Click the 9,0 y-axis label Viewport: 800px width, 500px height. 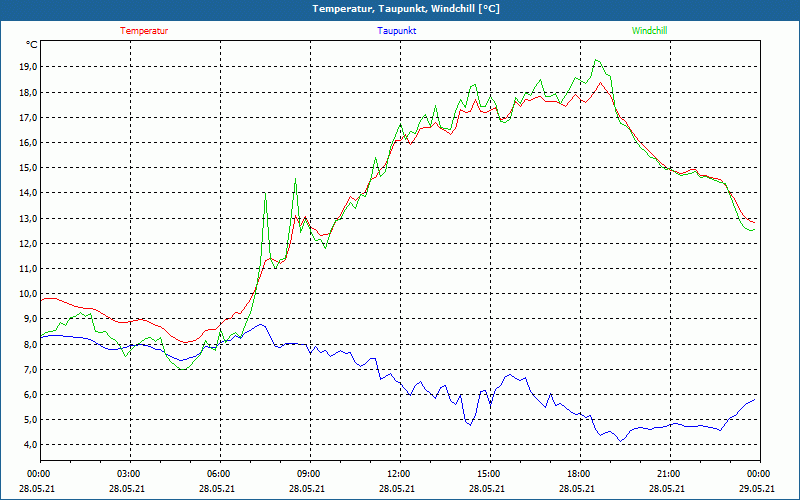coord(30,318)
